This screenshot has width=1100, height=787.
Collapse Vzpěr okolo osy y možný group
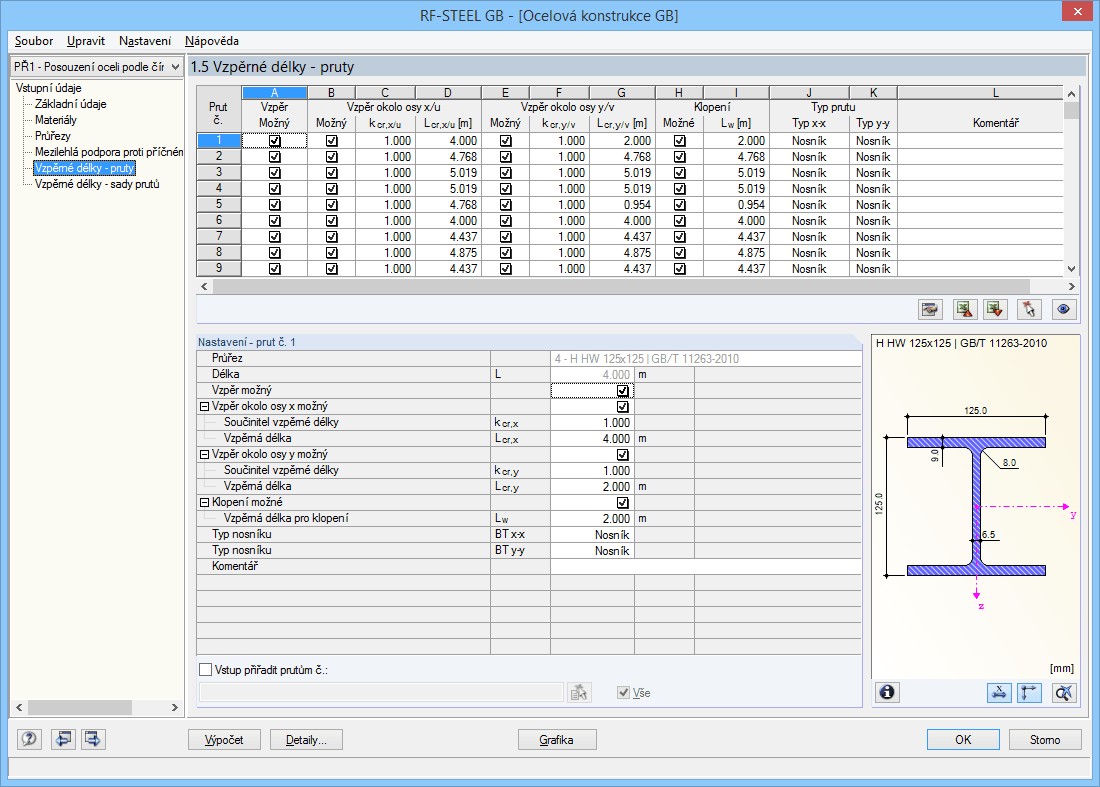click(x=204, y=455)
